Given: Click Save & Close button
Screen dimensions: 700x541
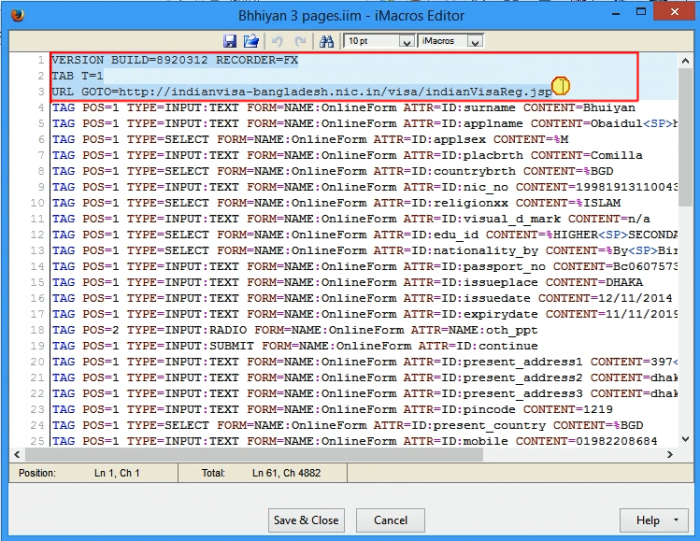Looking at the screenshot, I should pyautogui.click(x=306, y=520).
